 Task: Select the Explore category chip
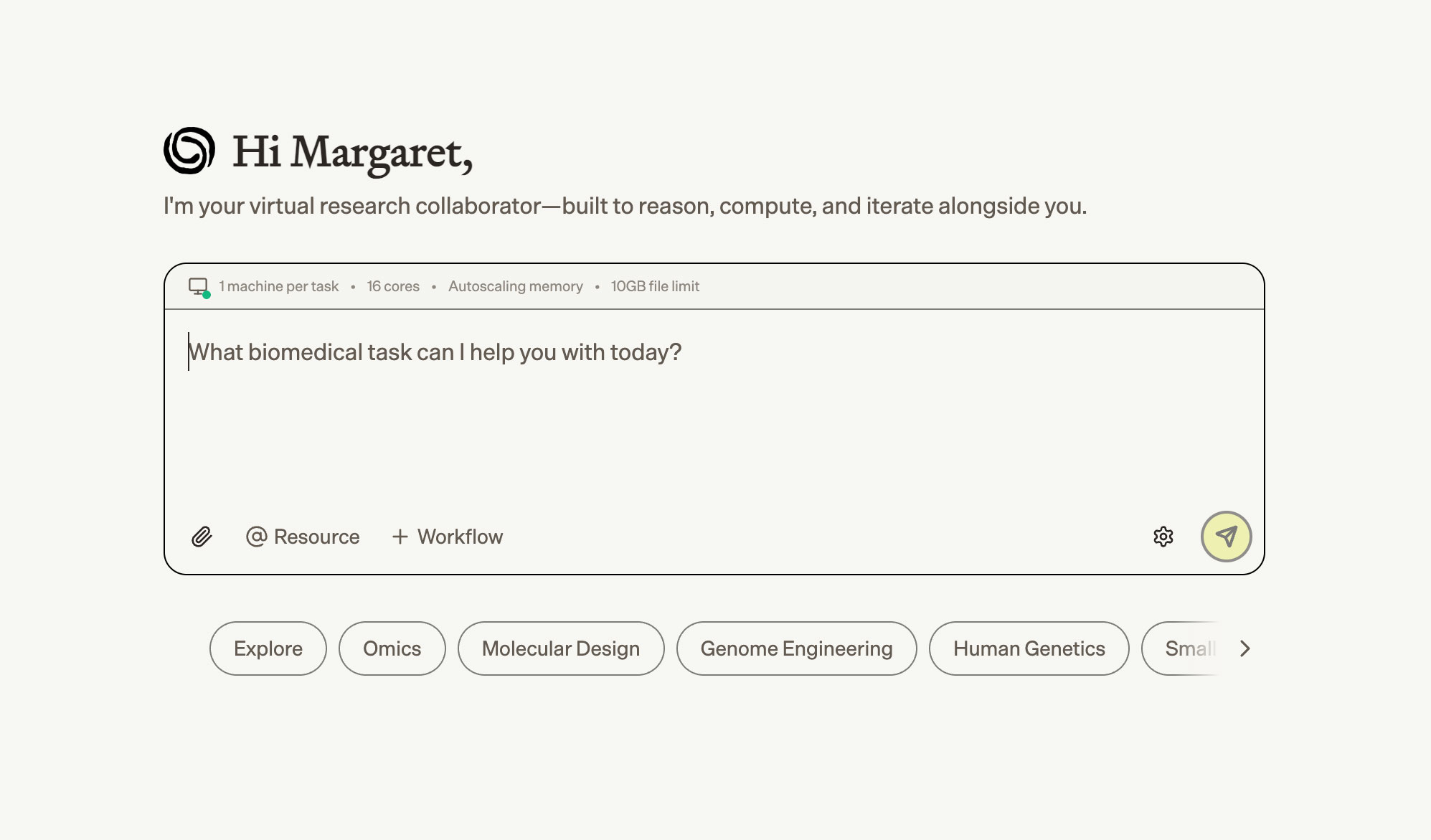(268, 648)
